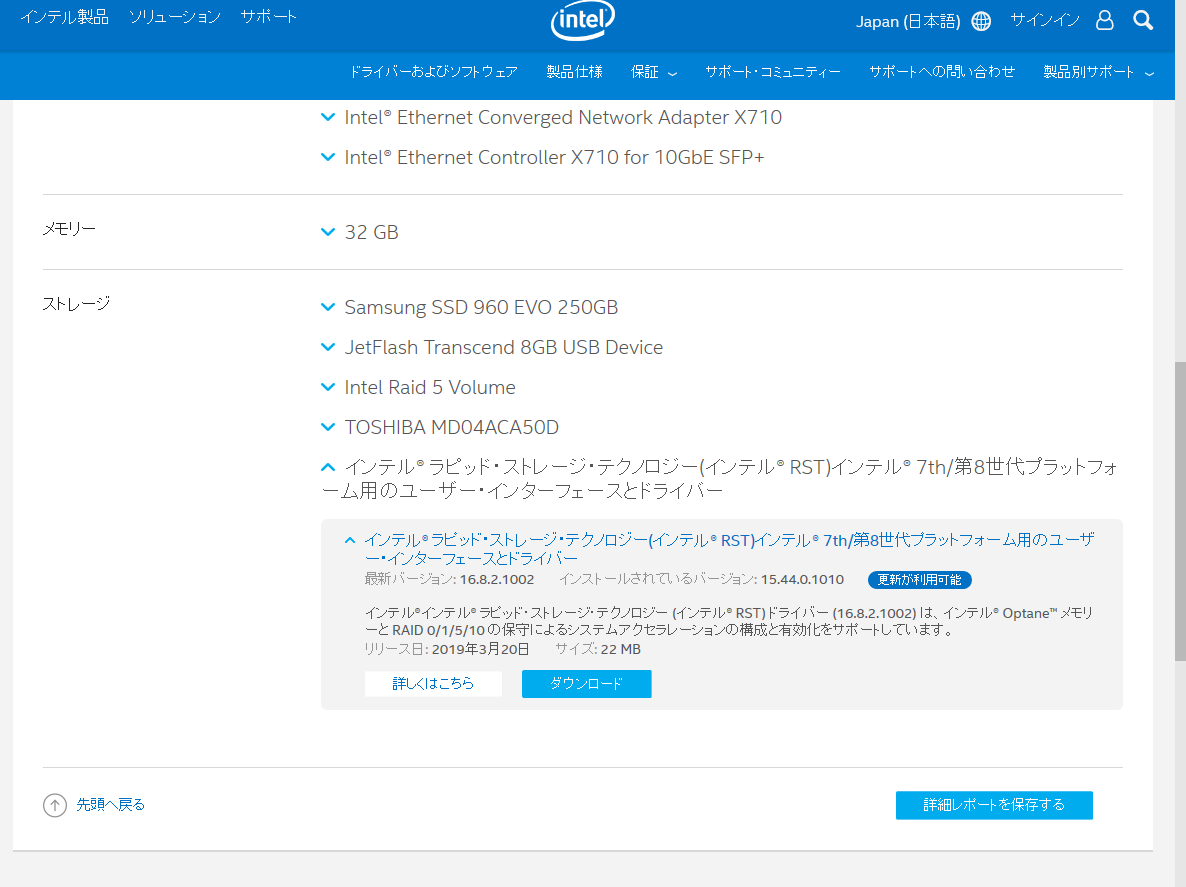Click release date 2019年3月20日 text
1186x887 pixels.
point(480,649)
